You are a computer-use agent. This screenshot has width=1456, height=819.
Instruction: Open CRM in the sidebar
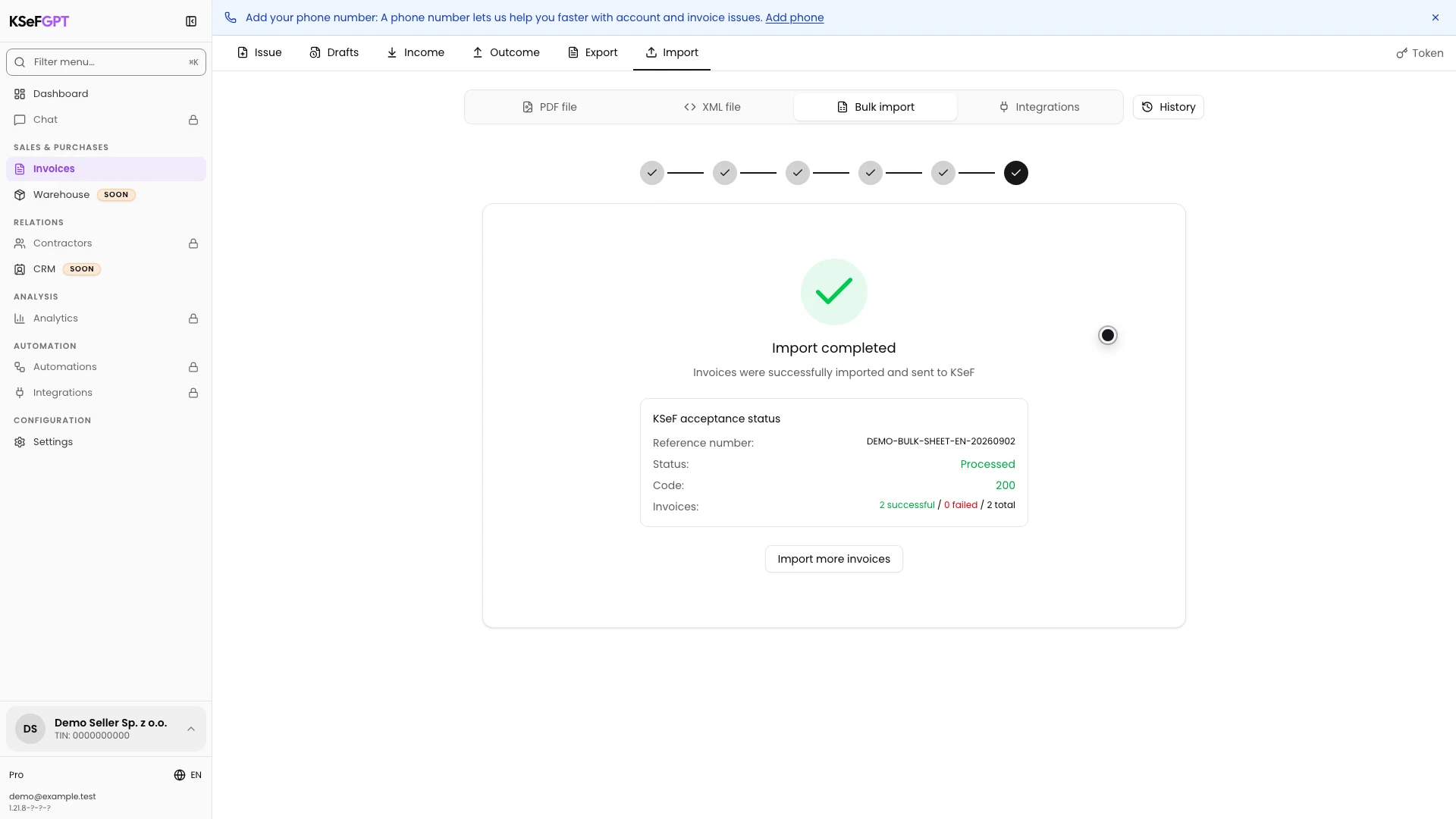pyautogui.click(x=106, y=269)
